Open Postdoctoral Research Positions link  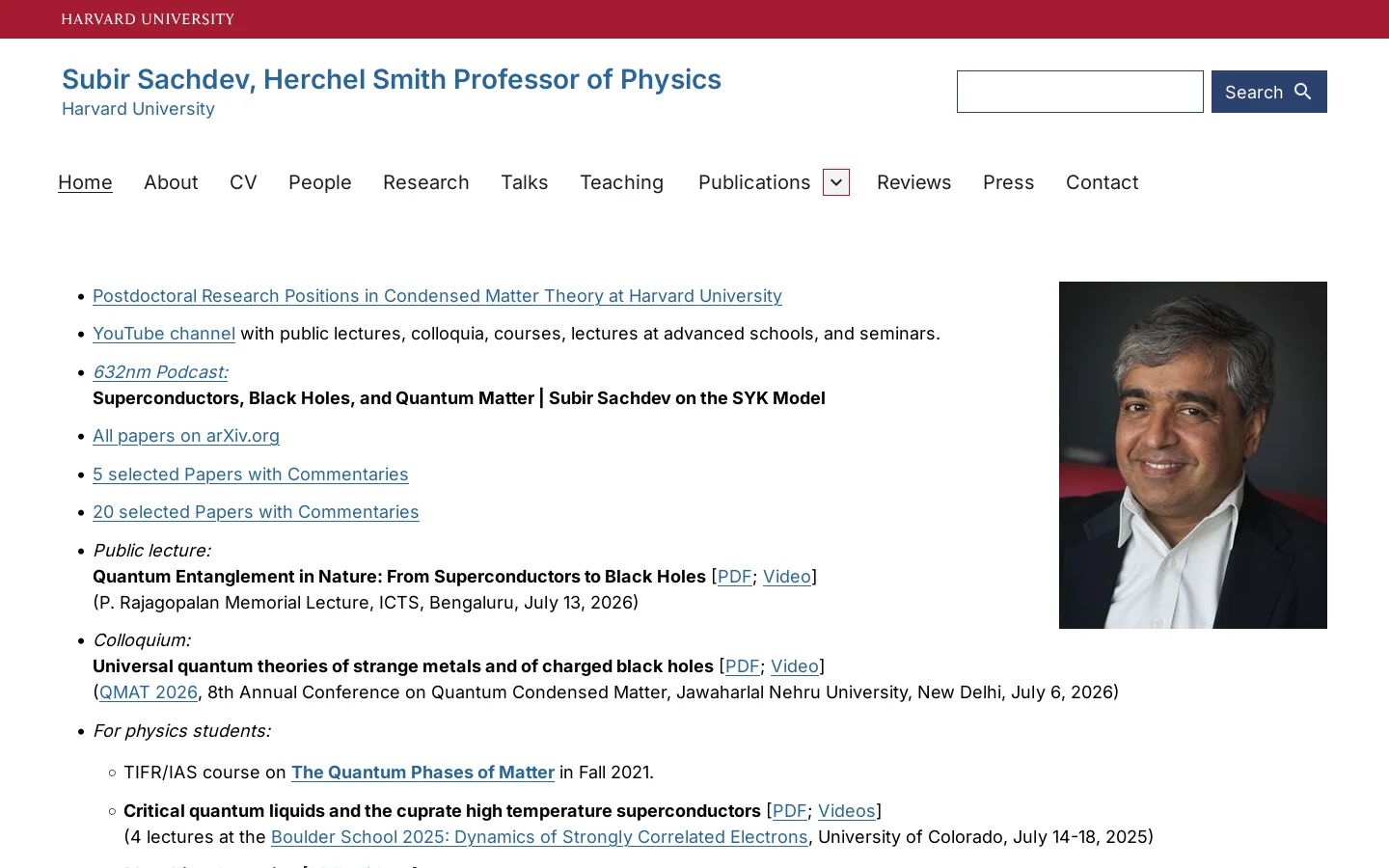tap(437, 296)
